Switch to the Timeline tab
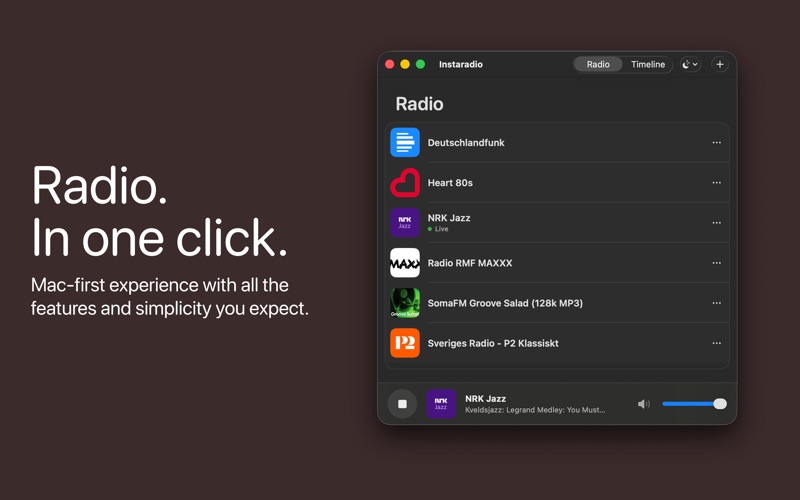The image size is (800, 500). click(x=647, y=64)
